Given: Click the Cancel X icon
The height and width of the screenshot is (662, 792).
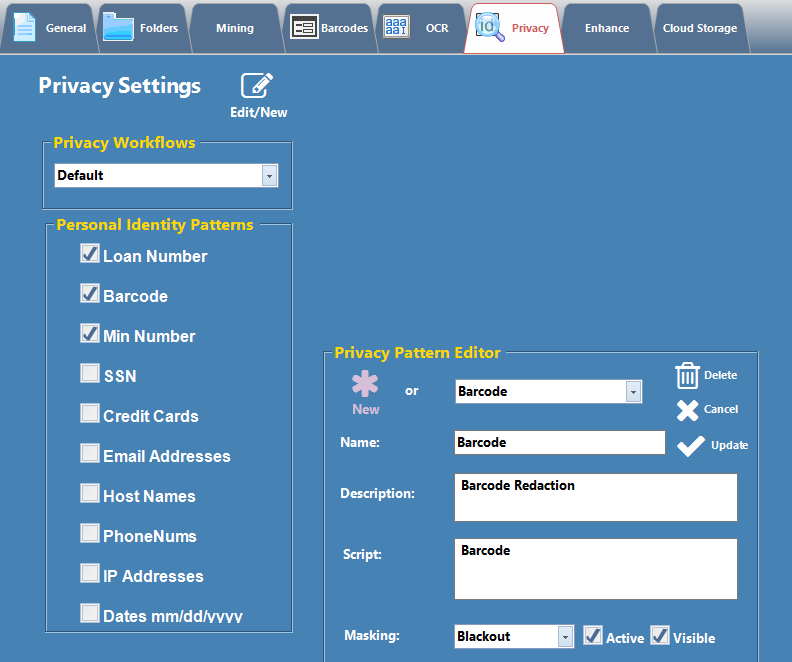Looking at the screenshot, I should click(687, 410).
